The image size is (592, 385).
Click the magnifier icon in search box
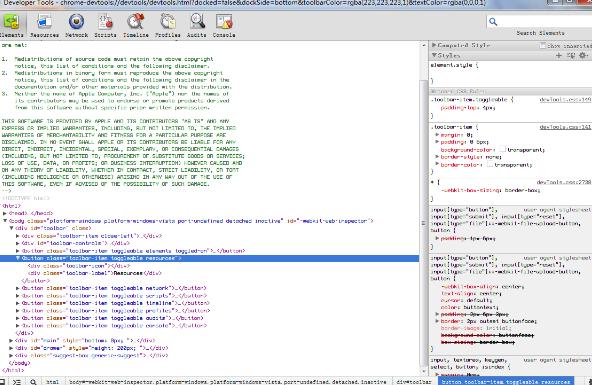[493, 22]
